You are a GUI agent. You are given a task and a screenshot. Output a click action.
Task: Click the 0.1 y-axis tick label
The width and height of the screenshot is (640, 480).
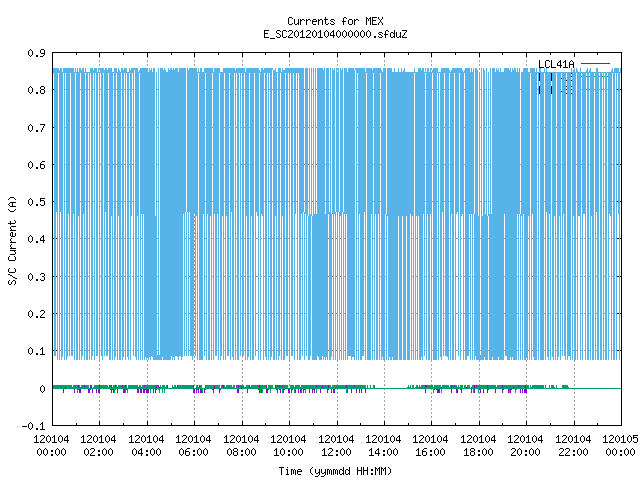[x=36, y=351]
